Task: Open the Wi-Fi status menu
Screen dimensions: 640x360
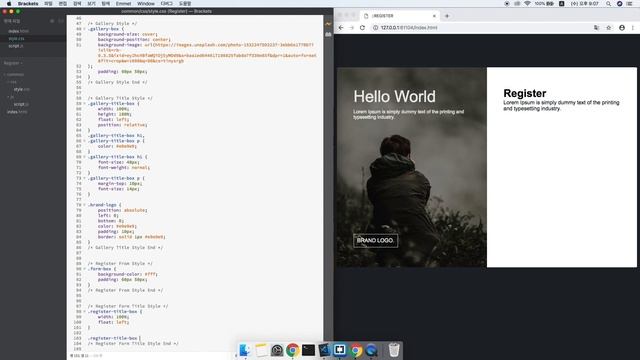Action: click(x=527, y=4)
